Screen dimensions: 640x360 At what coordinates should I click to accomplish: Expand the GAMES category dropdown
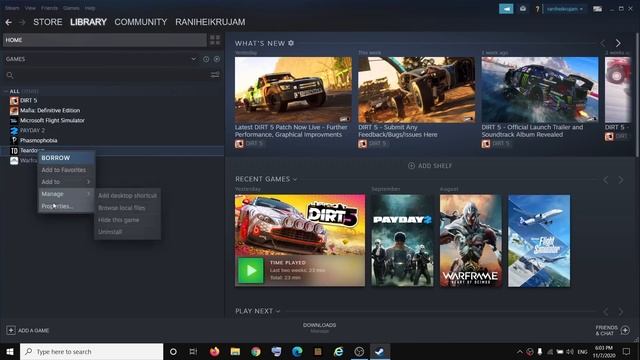pyautogui.click(x=193, y=59)
